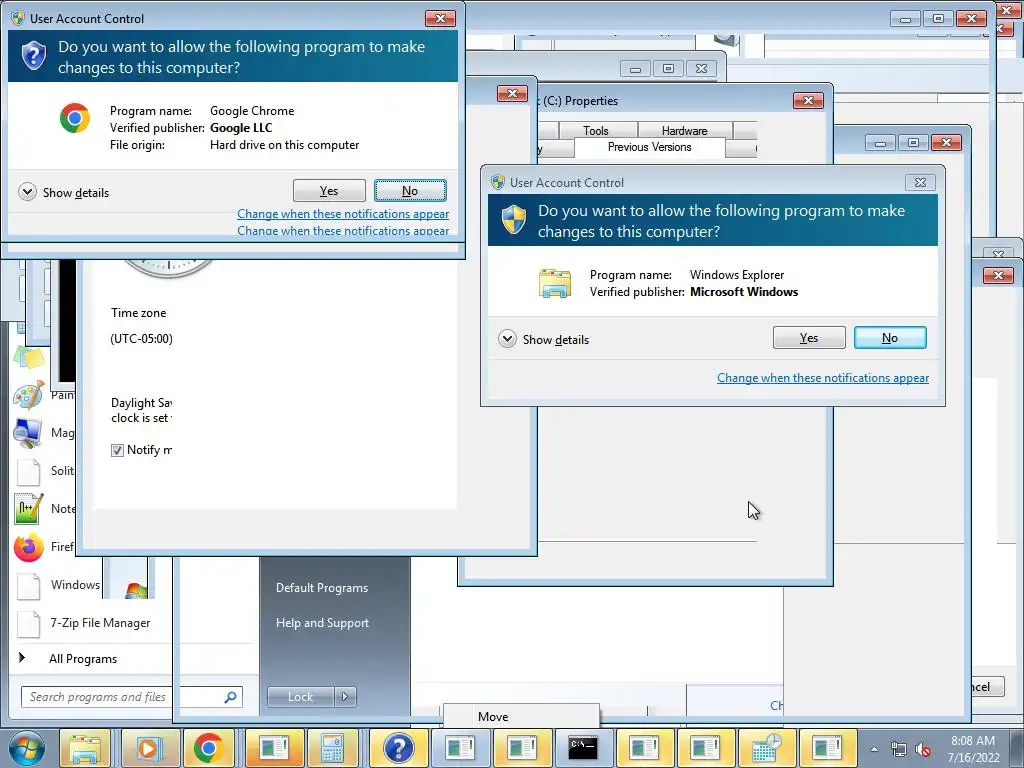
Task: Focus the Search programs and files box
Action: [x=132, y=697]
